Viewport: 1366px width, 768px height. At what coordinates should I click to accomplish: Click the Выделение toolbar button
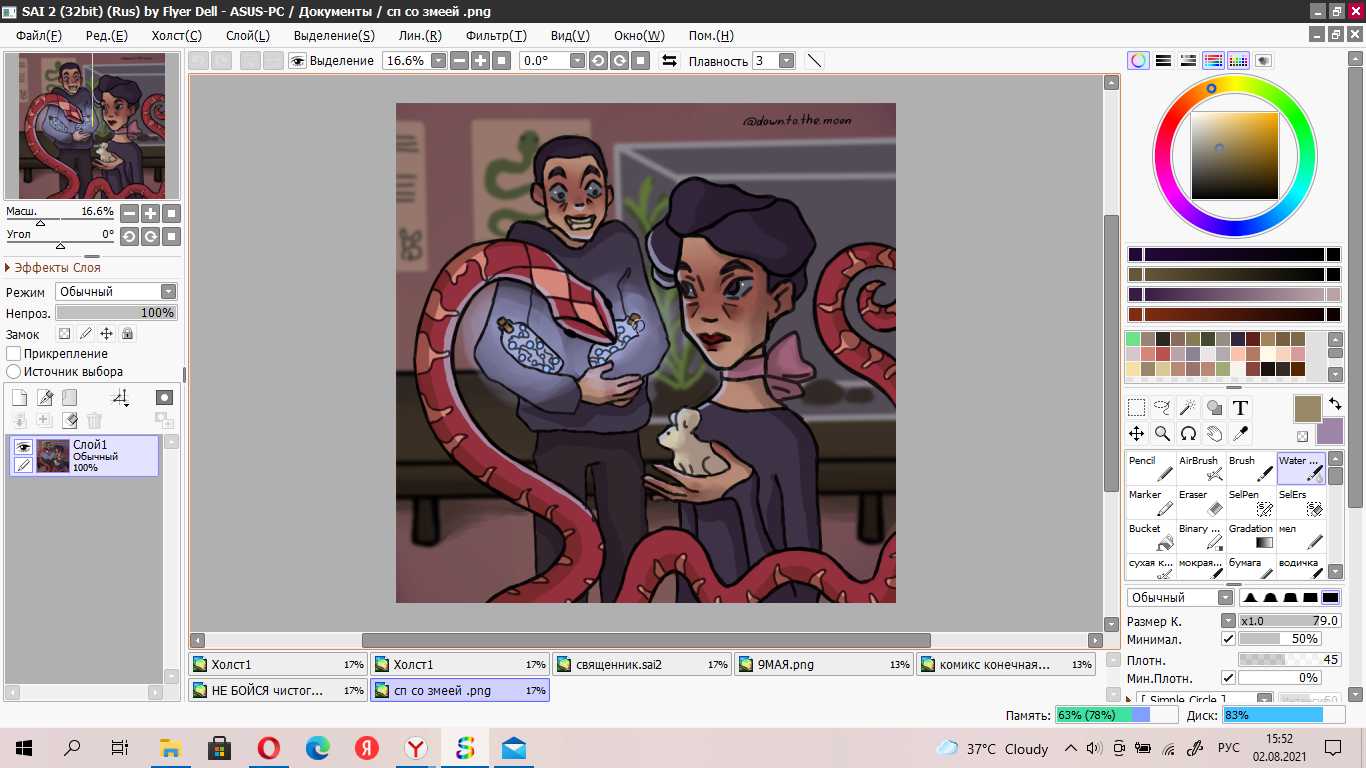coord(331,61)
